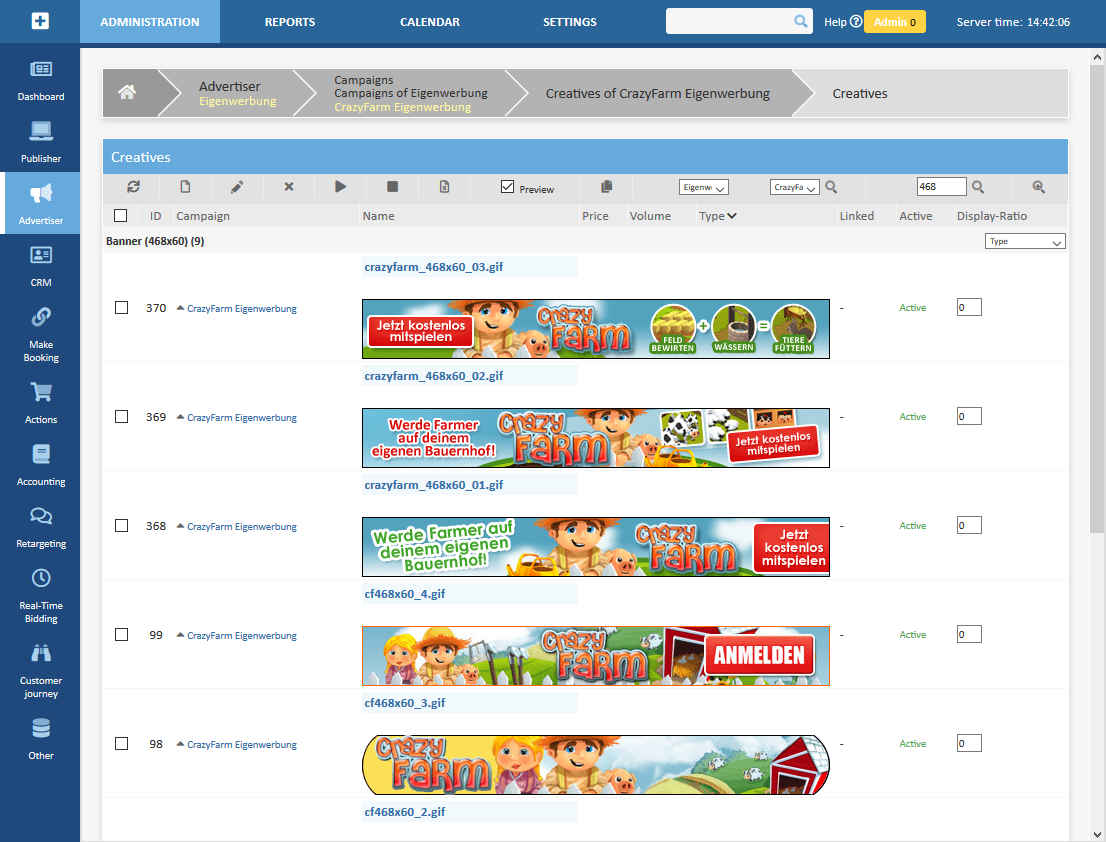Create a new creative document
1106x842 pixels.
[185, 187]
